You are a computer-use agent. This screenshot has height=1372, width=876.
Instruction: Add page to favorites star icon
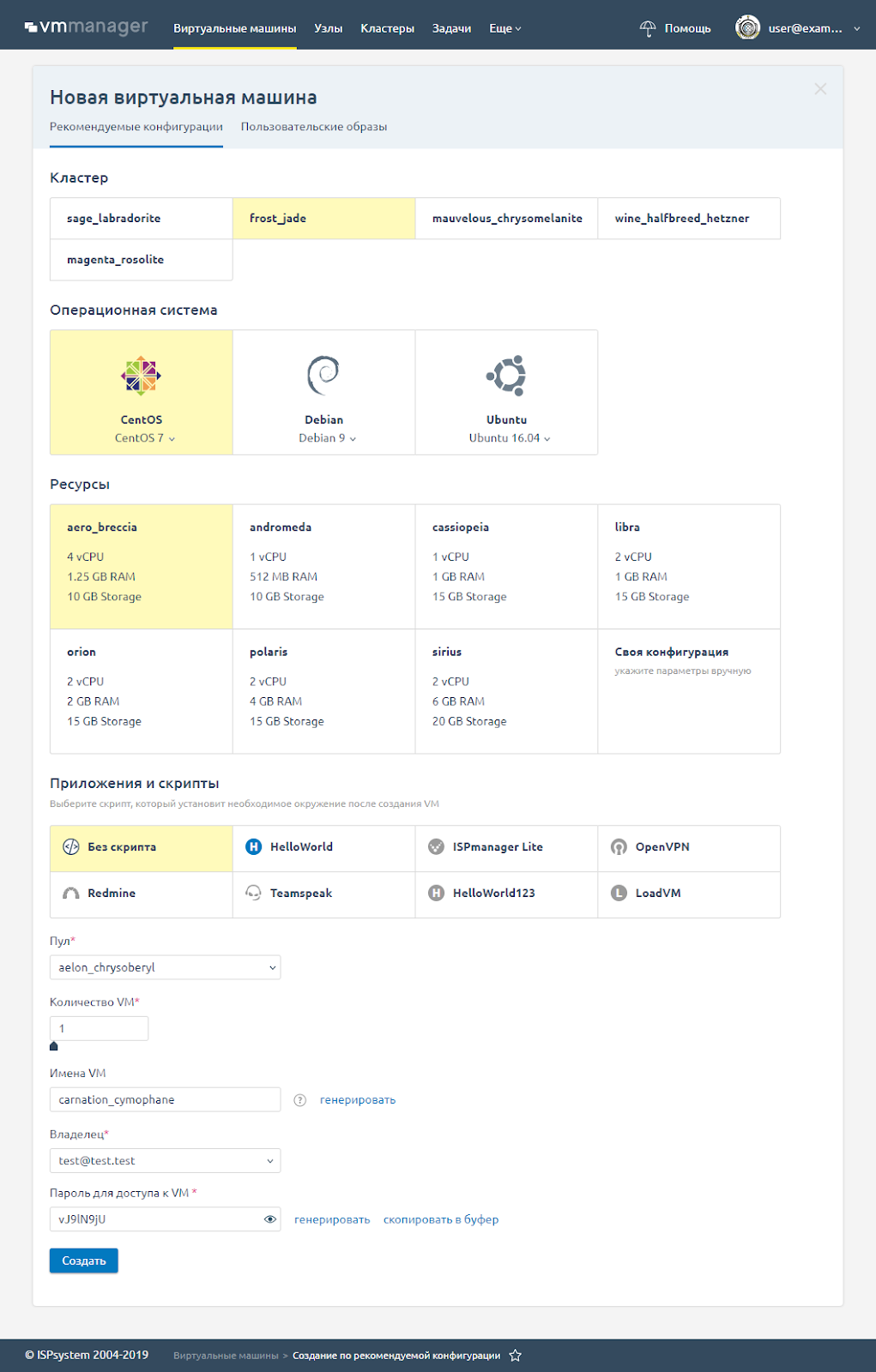[x=516, y=1356]
